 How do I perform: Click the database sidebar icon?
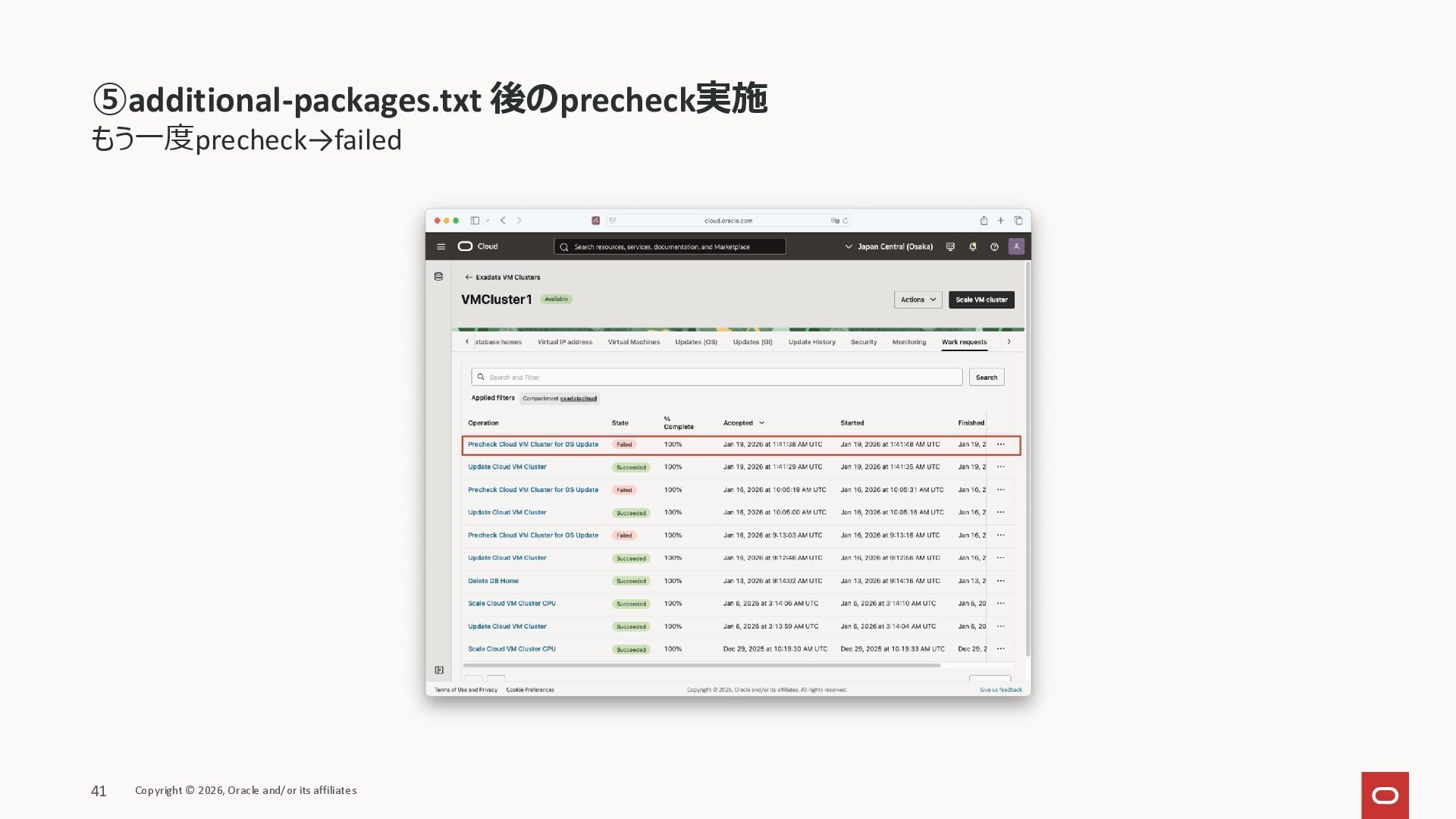[438, 277]
